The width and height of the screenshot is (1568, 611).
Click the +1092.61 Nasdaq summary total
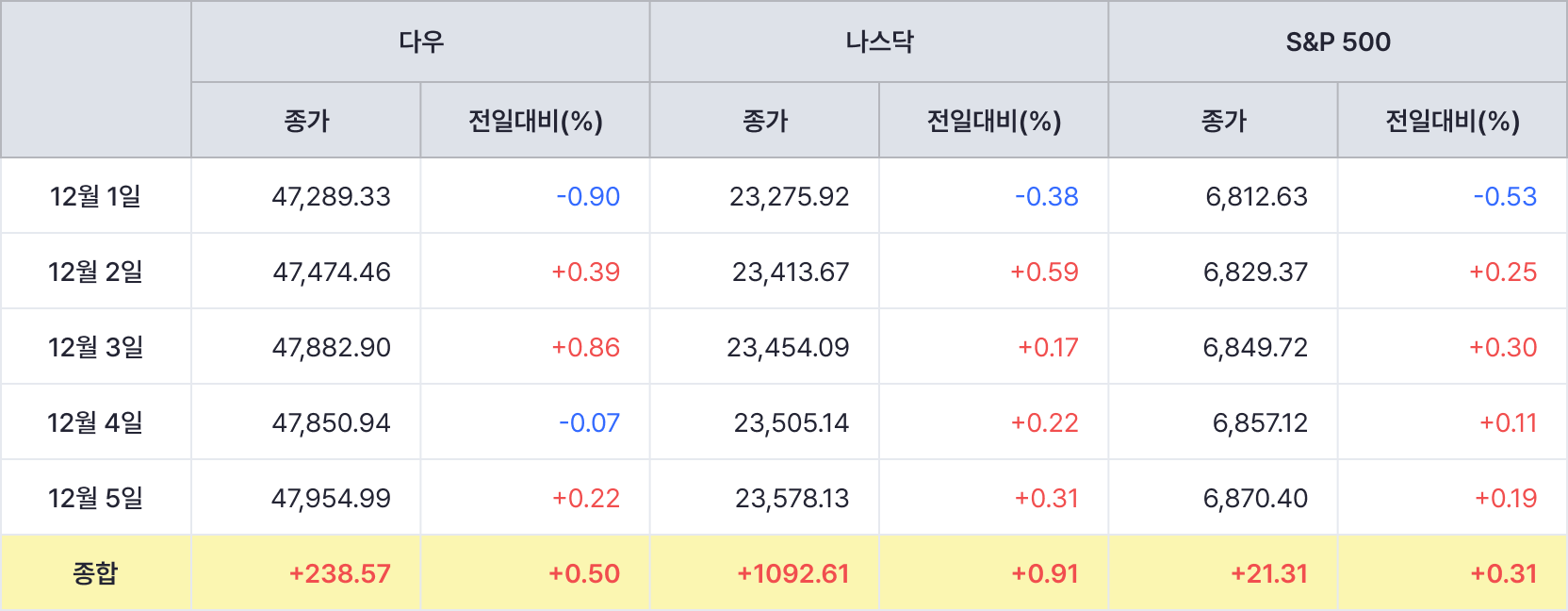point(792,573)
